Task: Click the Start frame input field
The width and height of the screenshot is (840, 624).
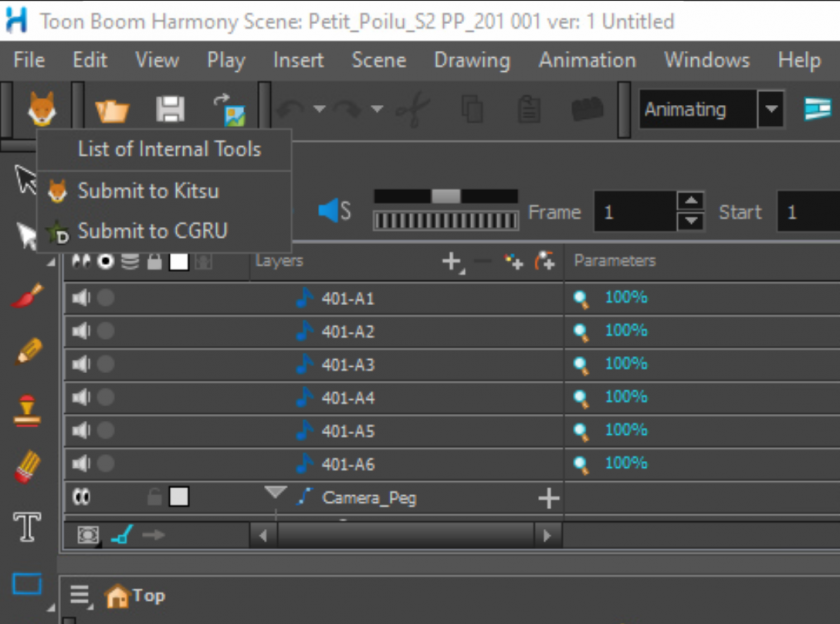Action: pyautogui.click(x=809, y=212)
